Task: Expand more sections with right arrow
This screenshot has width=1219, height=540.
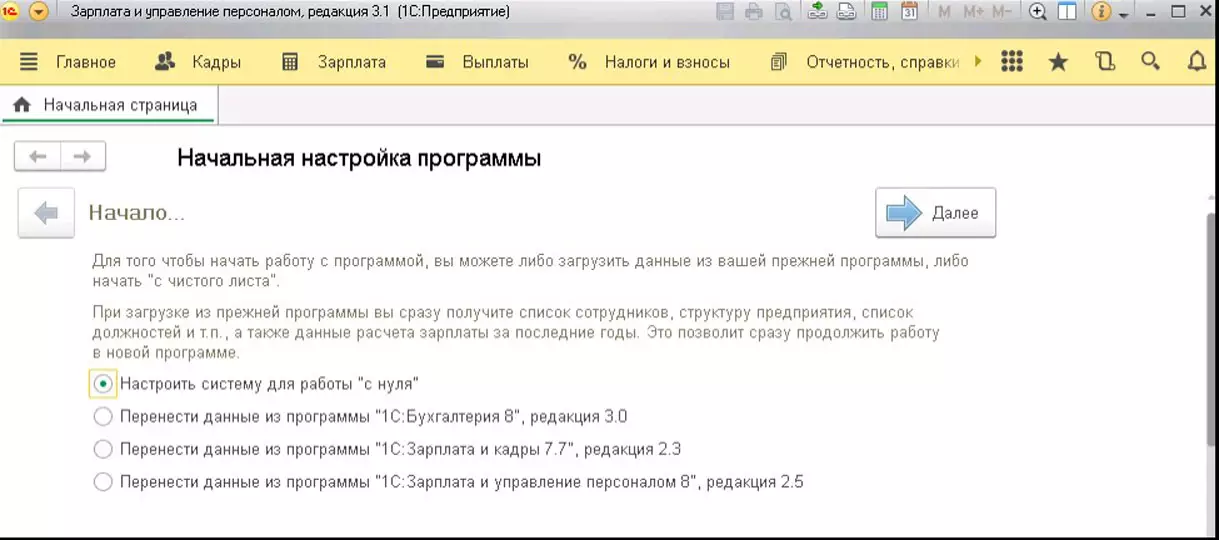Action: 977,61
